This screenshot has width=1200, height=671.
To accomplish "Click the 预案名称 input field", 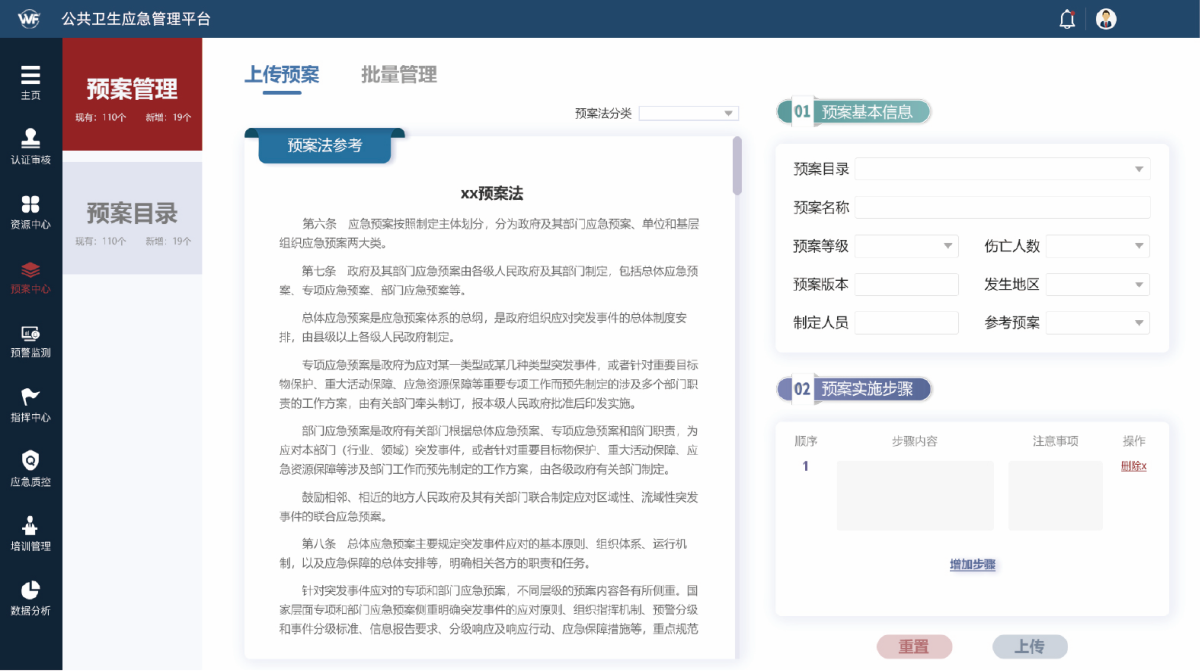I will point(1002,207).
